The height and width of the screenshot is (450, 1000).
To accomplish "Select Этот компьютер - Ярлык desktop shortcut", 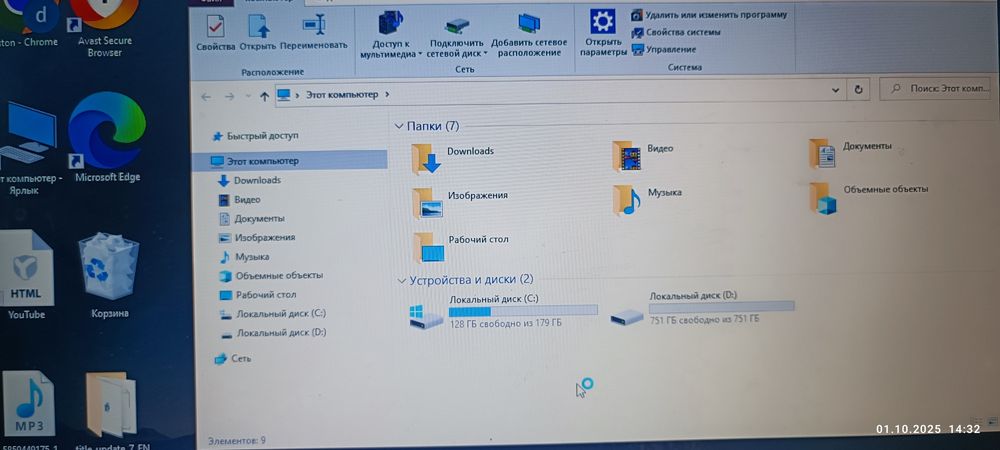I will coord(29,148).
